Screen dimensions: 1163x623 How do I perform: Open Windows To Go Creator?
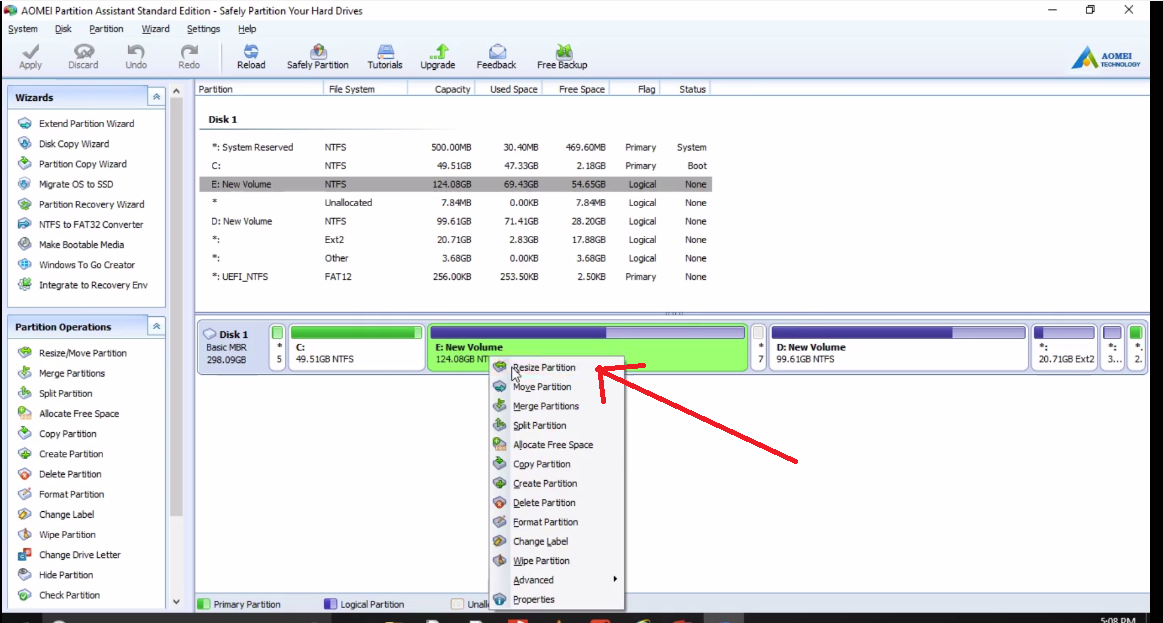(x=87, y=265)
